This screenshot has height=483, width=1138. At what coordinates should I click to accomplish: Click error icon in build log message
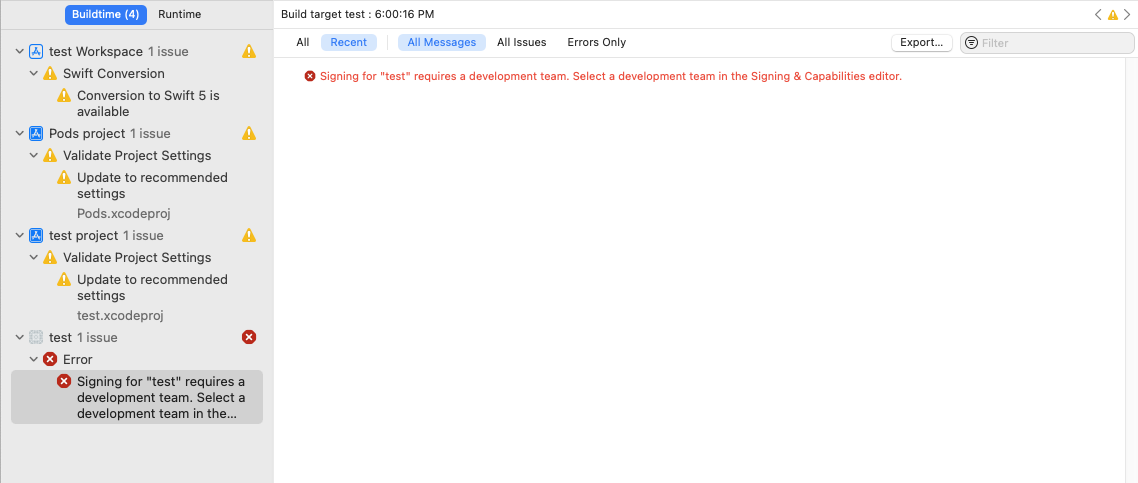point(310,76)
